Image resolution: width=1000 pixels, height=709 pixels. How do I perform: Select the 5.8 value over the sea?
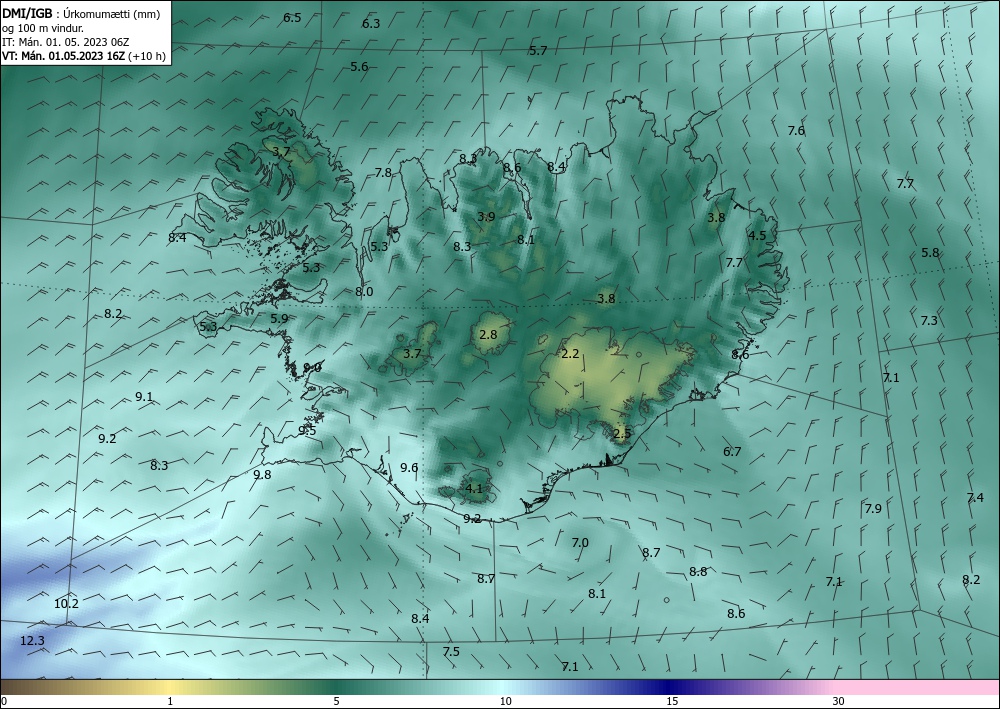point(930,252)
